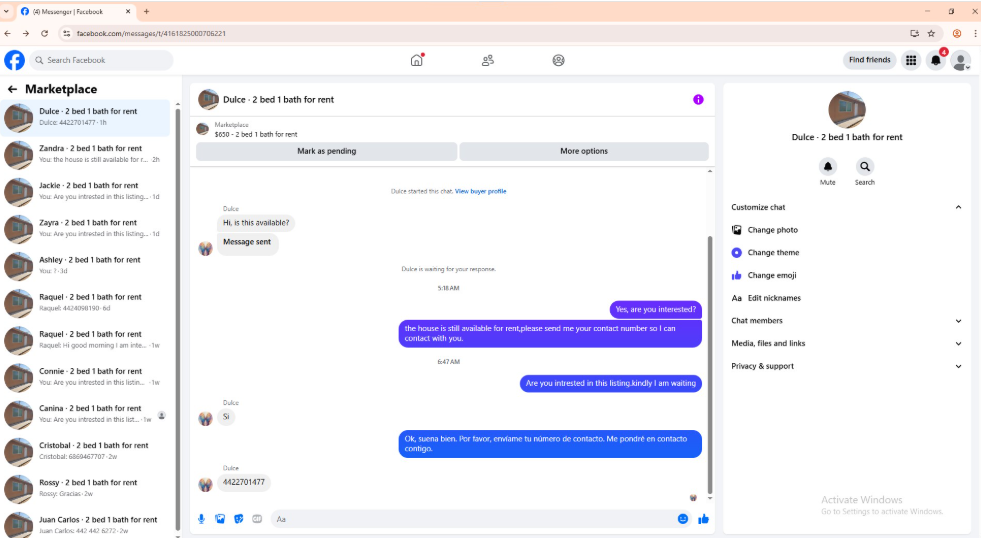
Task: Click the Change emoji thumbs-up icon
Action: (x=736, y=275)
